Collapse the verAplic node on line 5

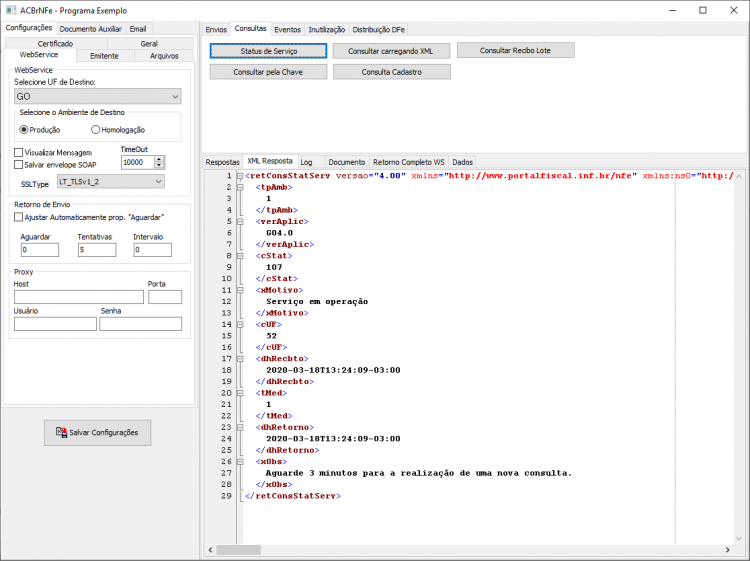[x=240, y=221]
